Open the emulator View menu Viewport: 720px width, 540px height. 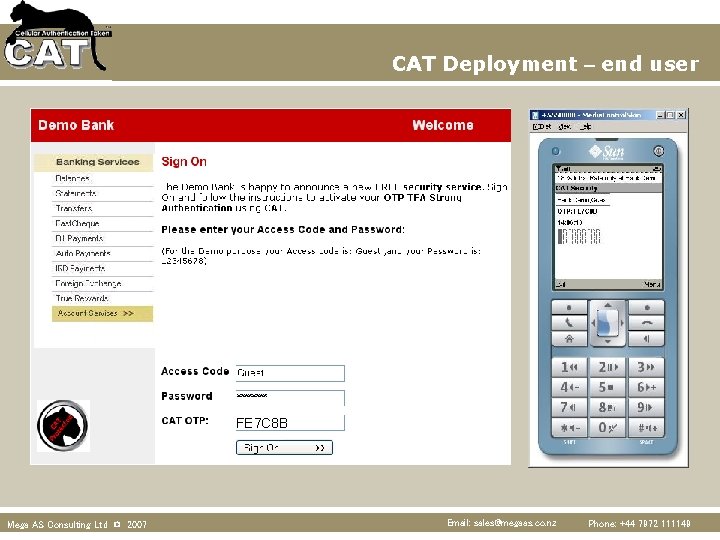point(565,126)
